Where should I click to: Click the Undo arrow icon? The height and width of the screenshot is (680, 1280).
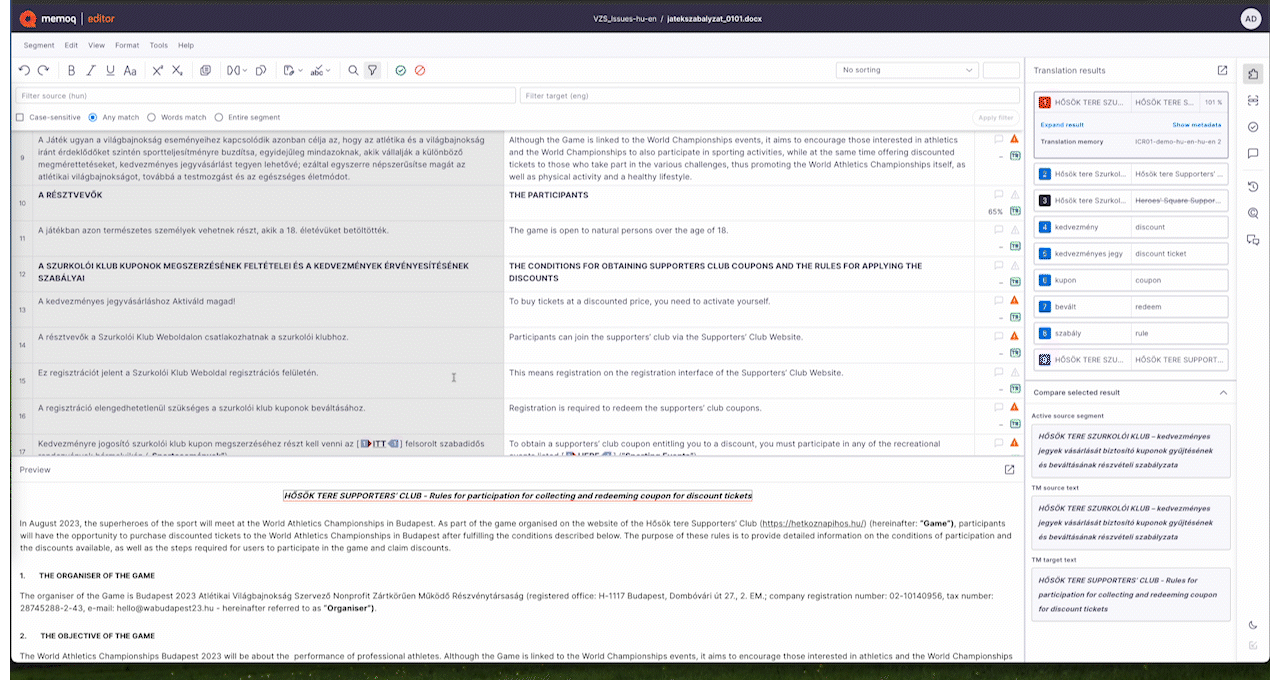[x=25, y=70]
